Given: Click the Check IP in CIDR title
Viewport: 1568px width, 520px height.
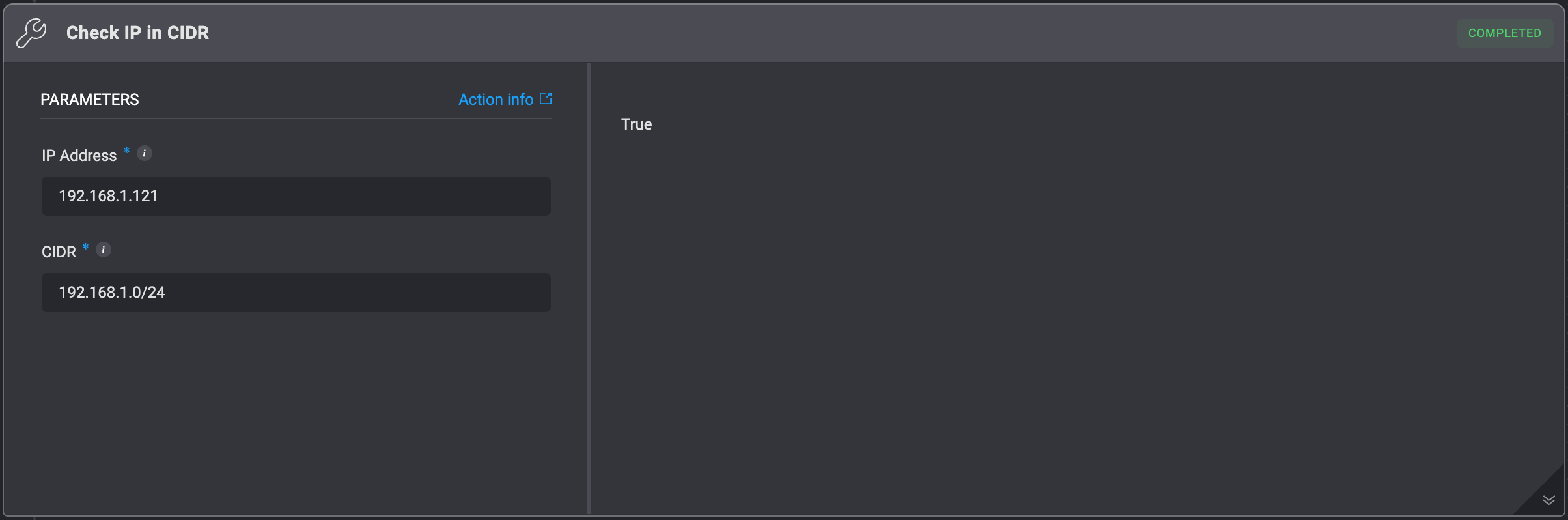Looking at the screenshot, I should (x=137, y=33).
